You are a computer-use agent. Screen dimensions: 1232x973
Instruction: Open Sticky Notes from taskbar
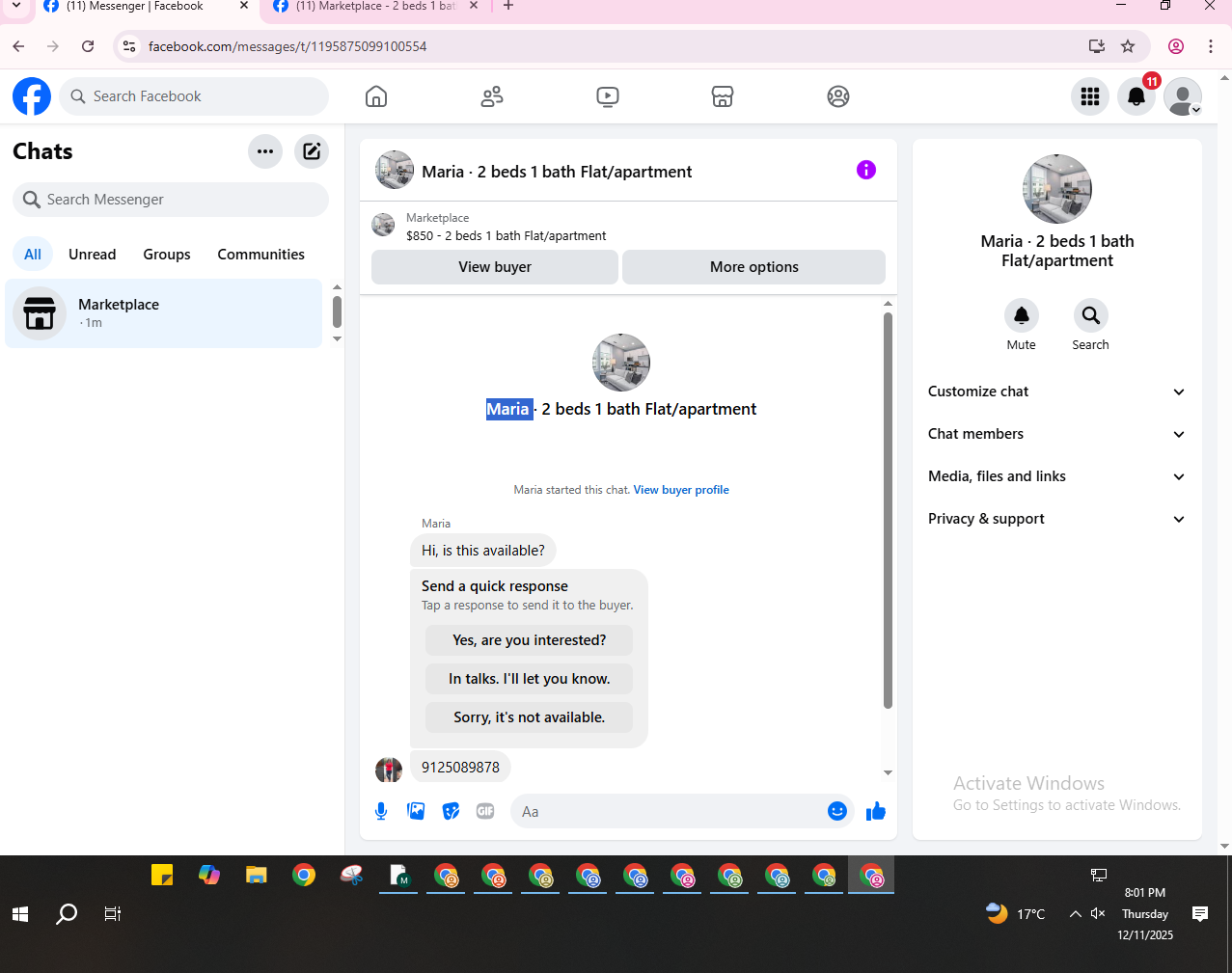162,876
